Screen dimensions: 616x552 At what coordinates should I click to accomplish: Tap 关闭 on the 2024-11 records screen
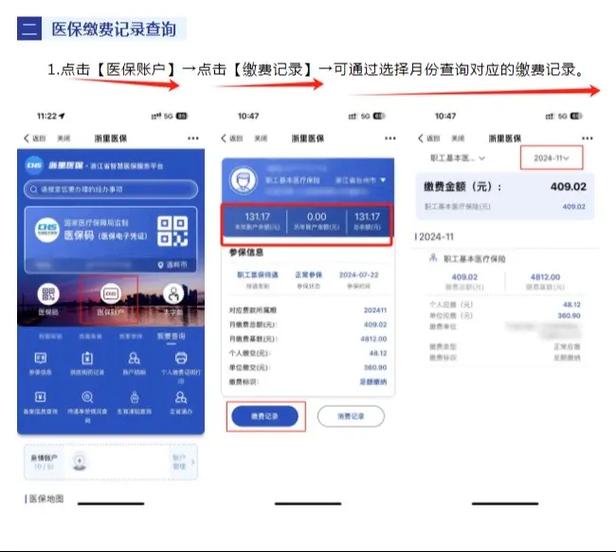pyautogui.click(x=458, y=138)
